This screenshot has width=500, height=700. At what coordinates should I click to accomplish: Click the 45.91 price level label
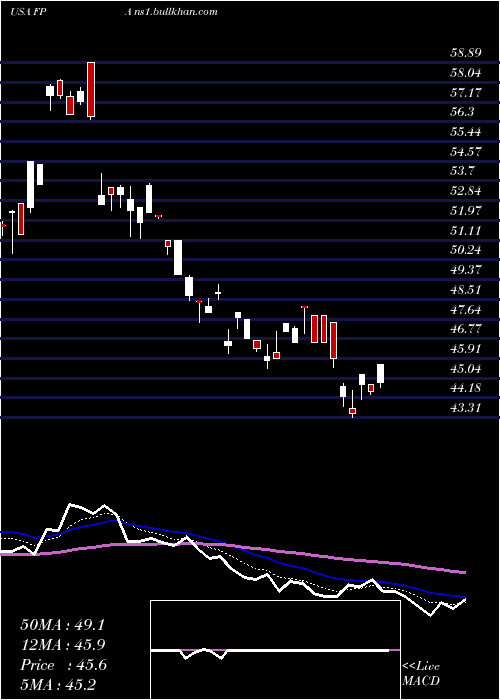click(465, 349)
